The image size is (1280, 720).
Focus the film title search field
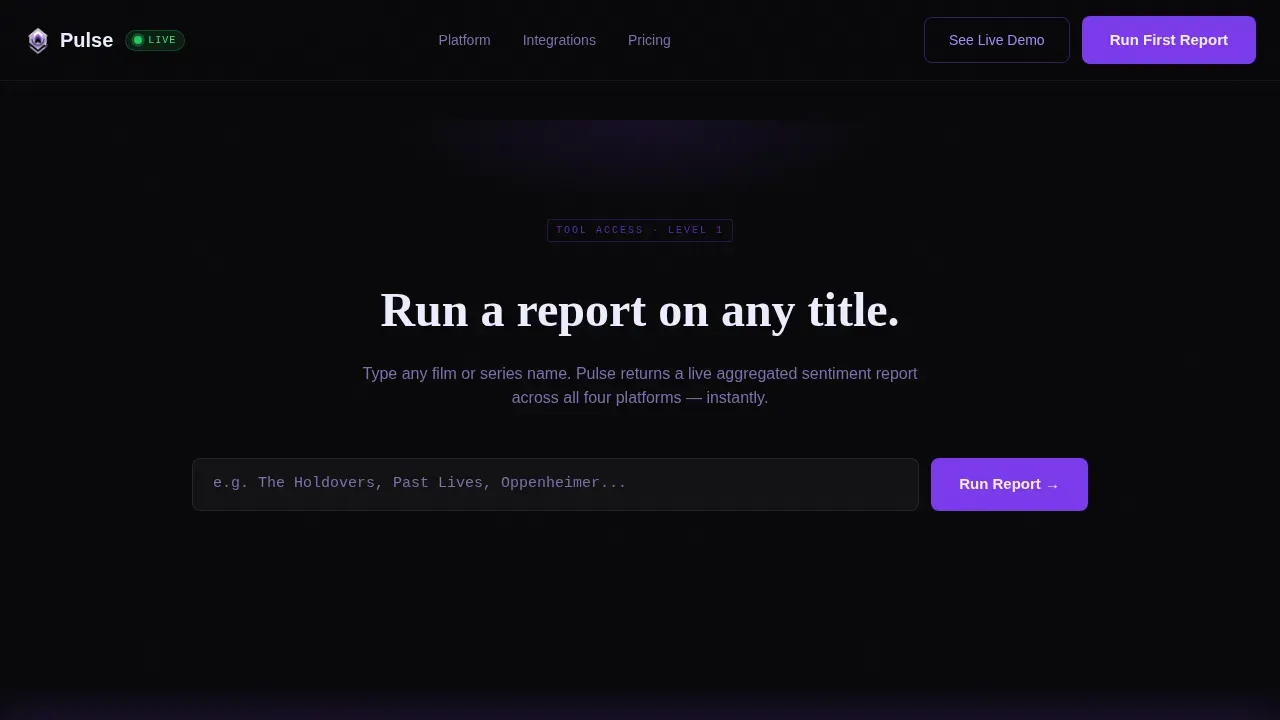(555, 484)
